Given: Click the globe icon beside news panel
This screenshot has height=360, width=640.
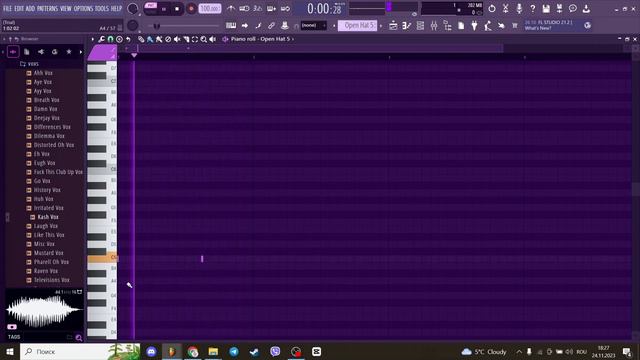Looking at the screenshot, I should (x=587, y=25).
